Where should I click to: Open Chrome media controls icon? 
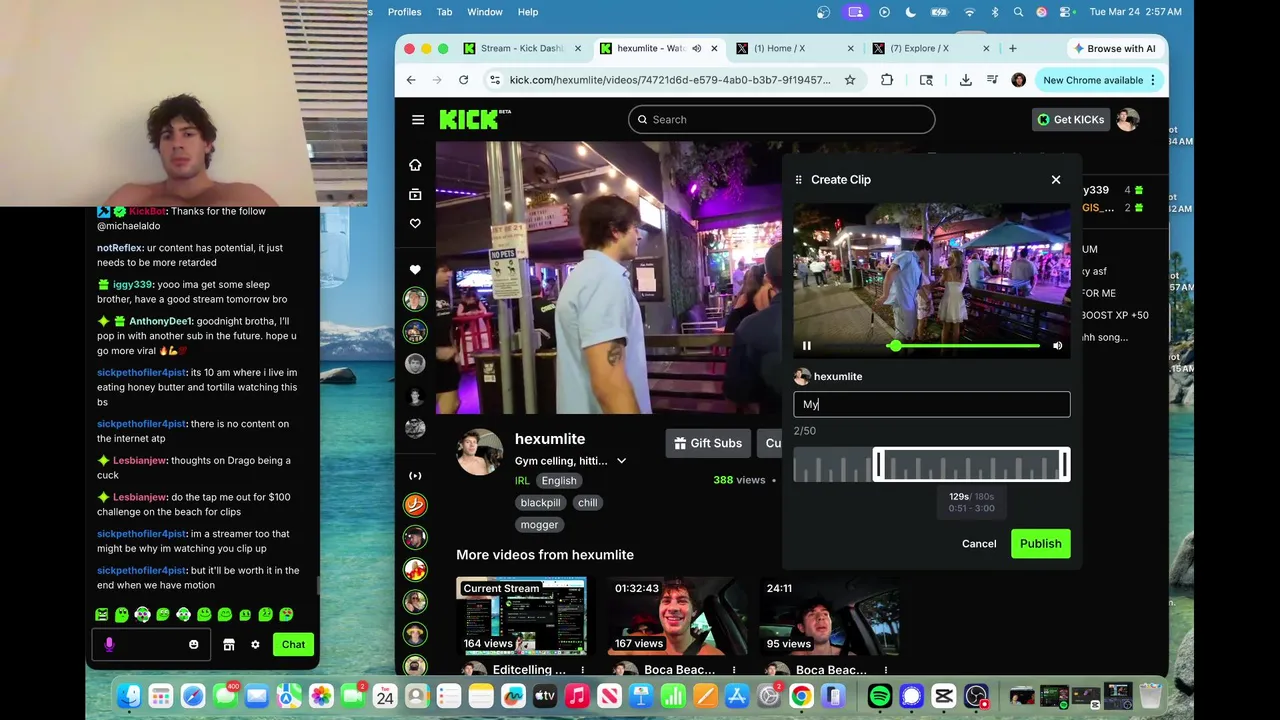(x=992, y=80)
